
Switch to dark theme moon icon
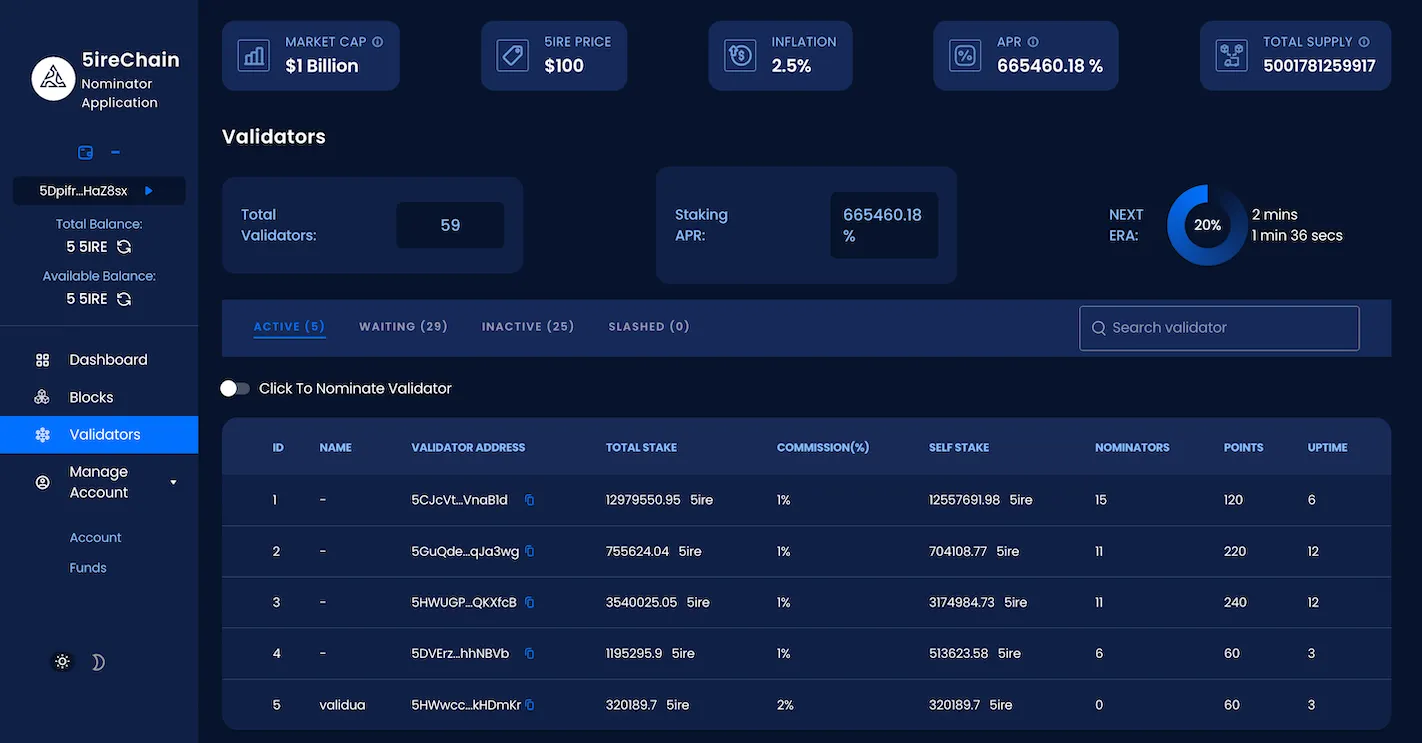pos(98,662)
